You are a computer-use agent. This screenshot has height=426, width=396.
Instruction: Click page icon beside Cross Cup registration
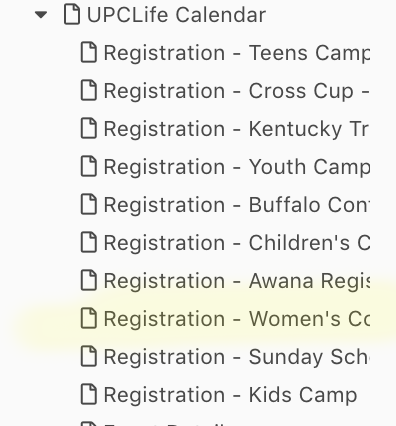(89, 91)
